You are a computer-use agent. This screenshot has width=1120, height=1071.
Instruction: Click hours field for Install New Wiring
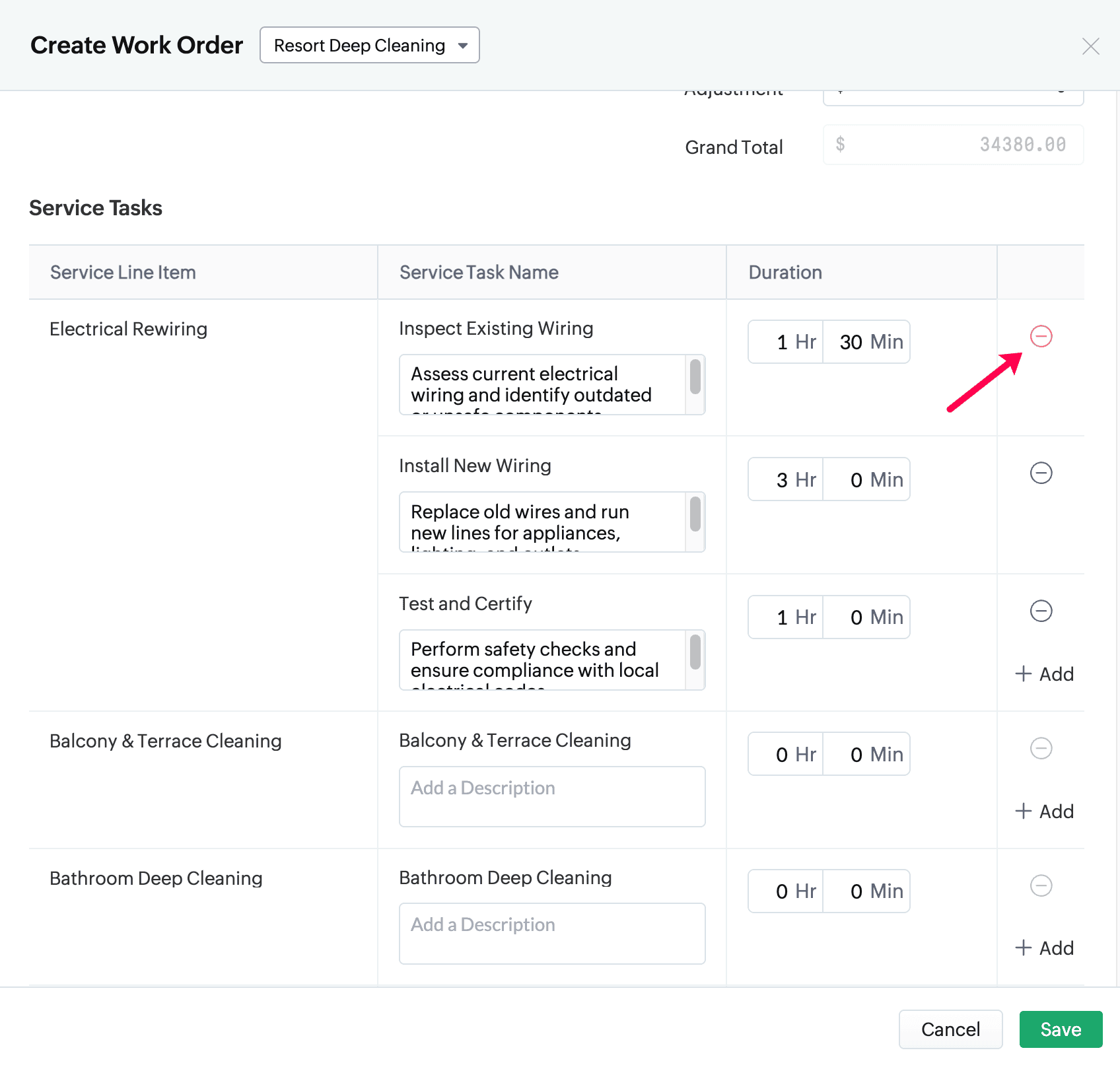tap(785, 480)
